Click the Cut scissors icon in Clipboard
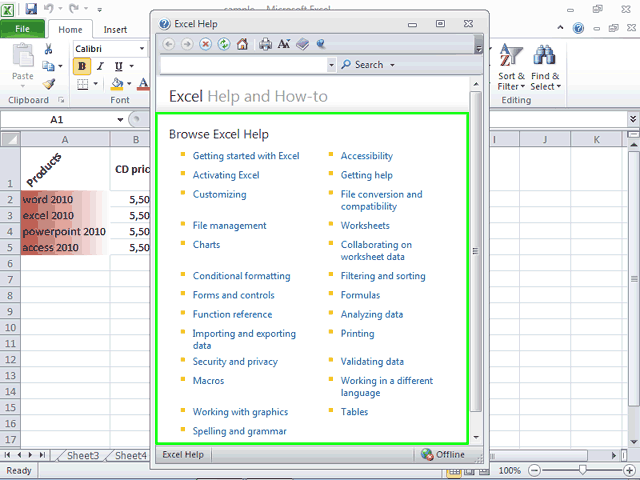This screenshot has width=640, height=480. [x=48, y=49]
